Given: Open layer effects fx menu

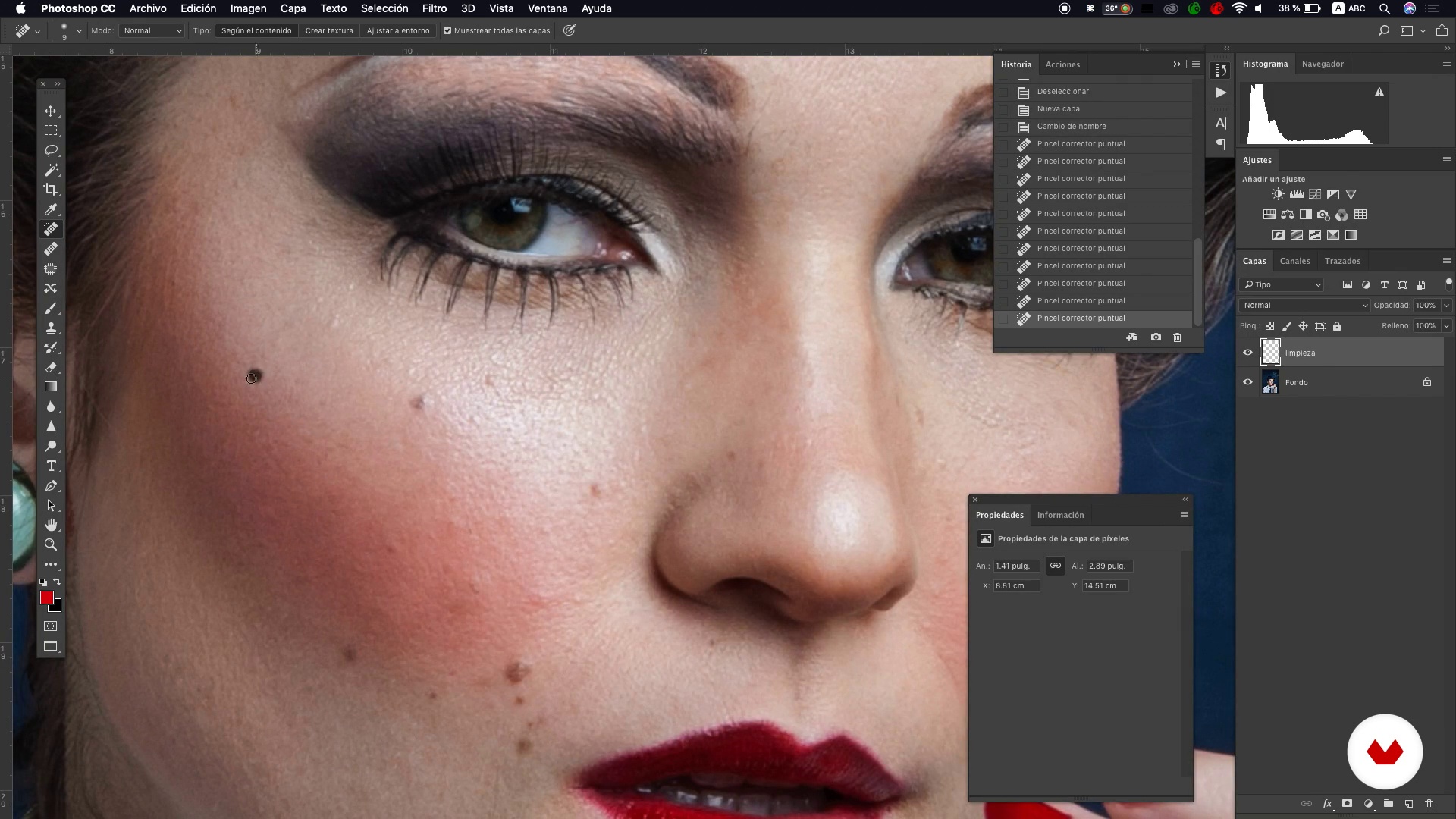Looking at the screenshot, I should (1327, 804).
